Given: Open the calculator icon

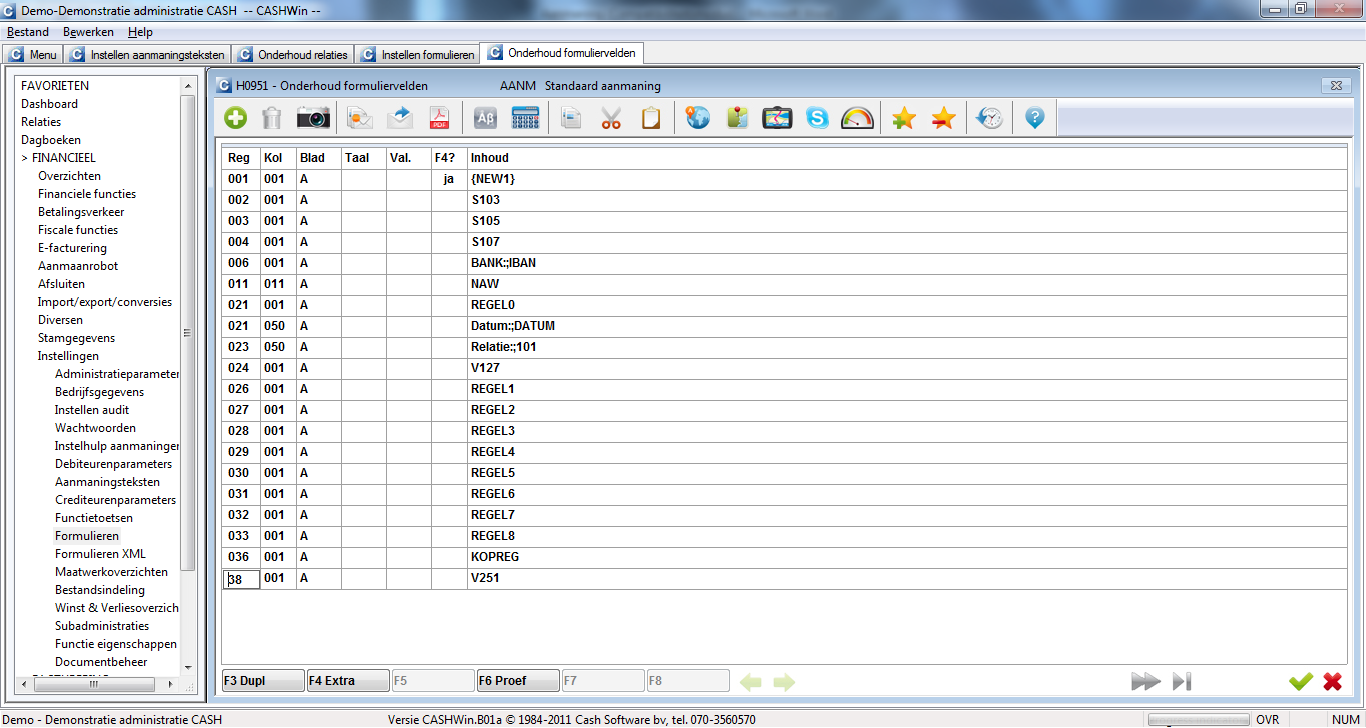Looking at the screenshot, I should (525, 118).
